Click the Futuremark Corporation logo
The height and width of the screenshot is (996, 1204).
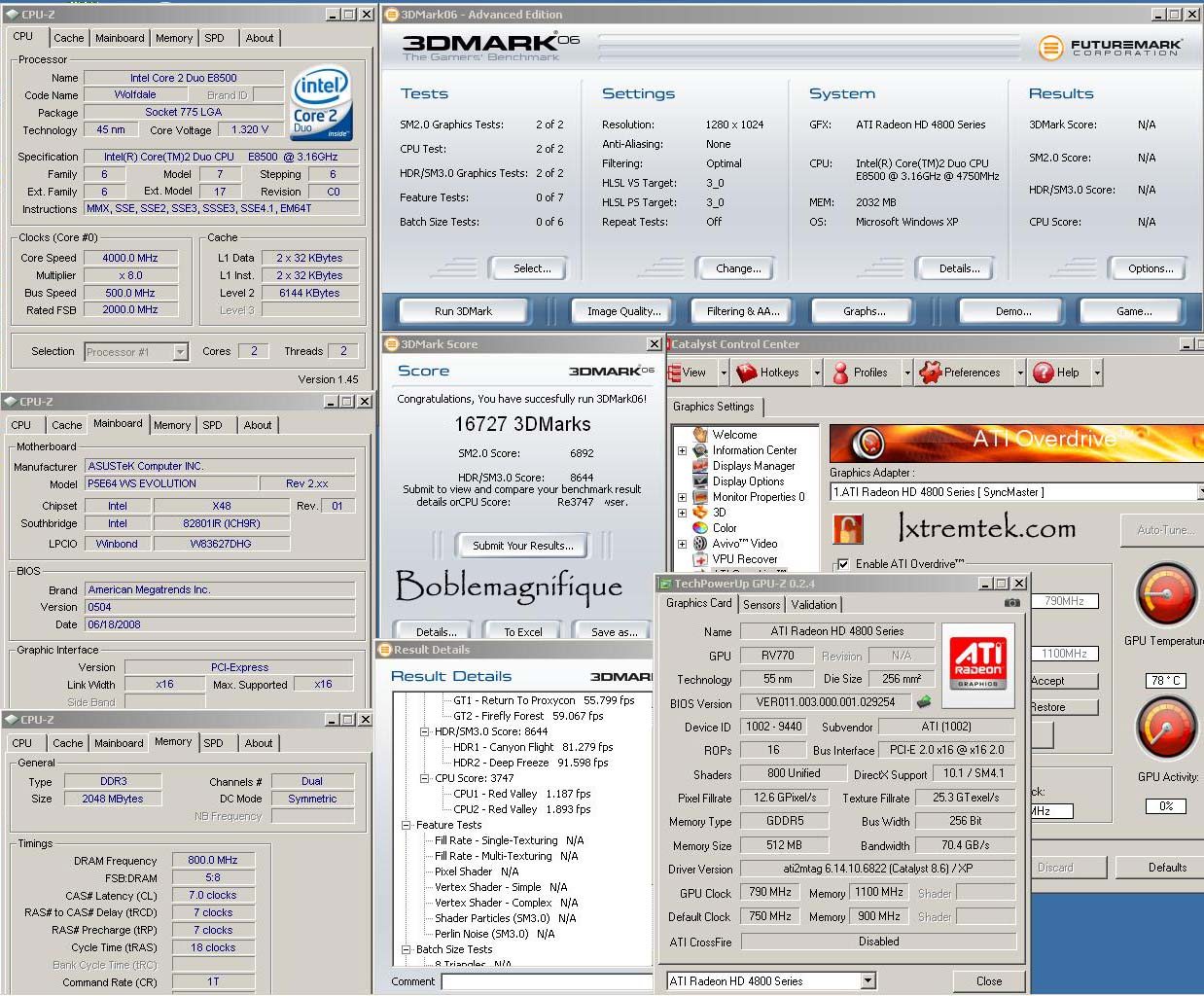(1109, 47)
